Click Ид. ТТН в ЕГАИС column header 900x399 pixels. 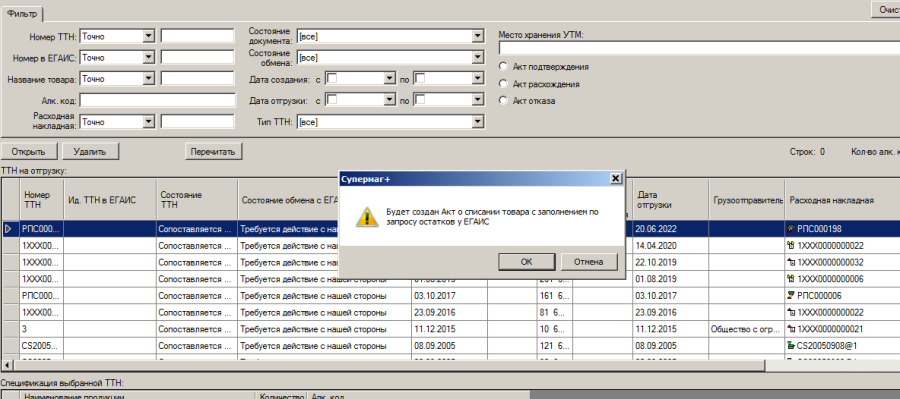[110, 200]
